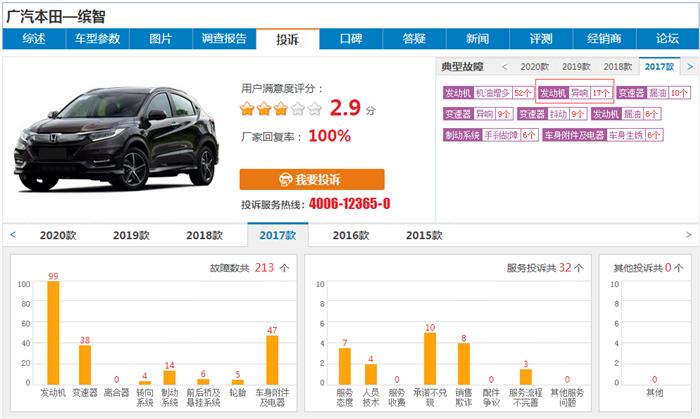Click next arrow in 典型故障 year list

coord(690,66)
